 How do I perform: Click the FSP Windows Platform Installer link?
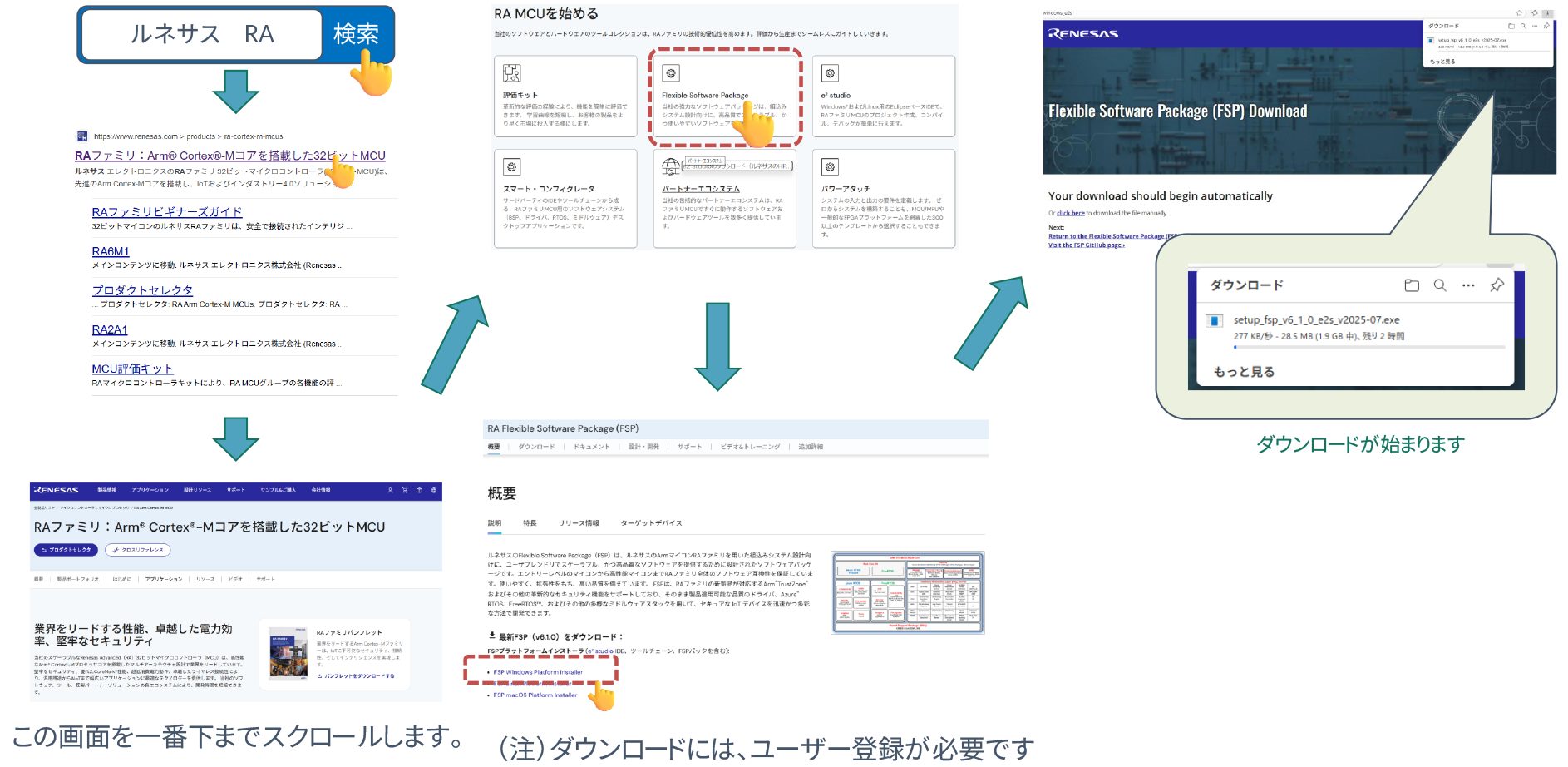tap(538, 672)
